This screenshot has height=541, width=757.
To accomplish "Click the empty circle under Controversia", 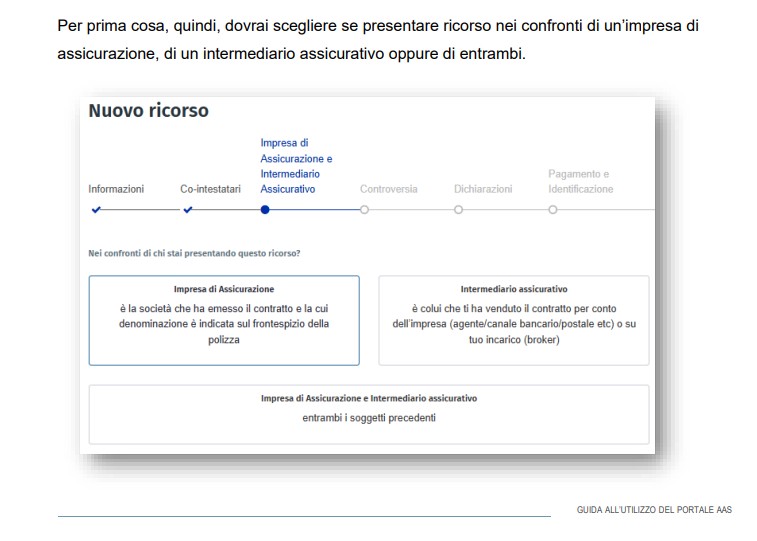I will click(364, 210).
